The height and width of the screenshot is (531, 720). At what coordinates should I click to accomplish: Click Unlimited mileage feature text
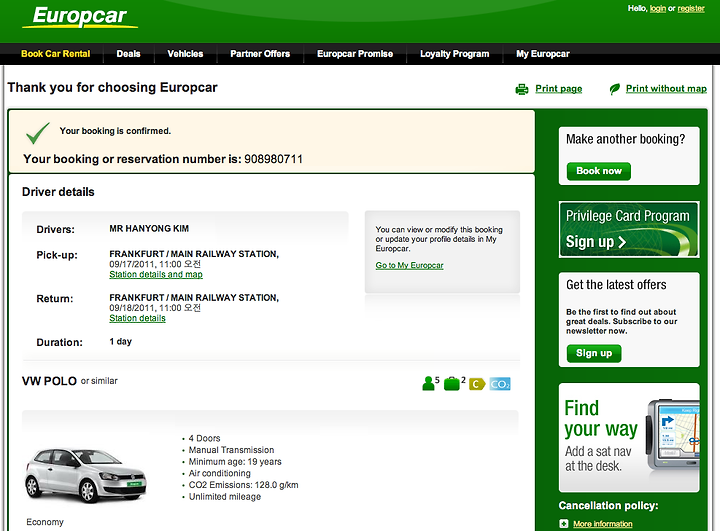point(225,497)
